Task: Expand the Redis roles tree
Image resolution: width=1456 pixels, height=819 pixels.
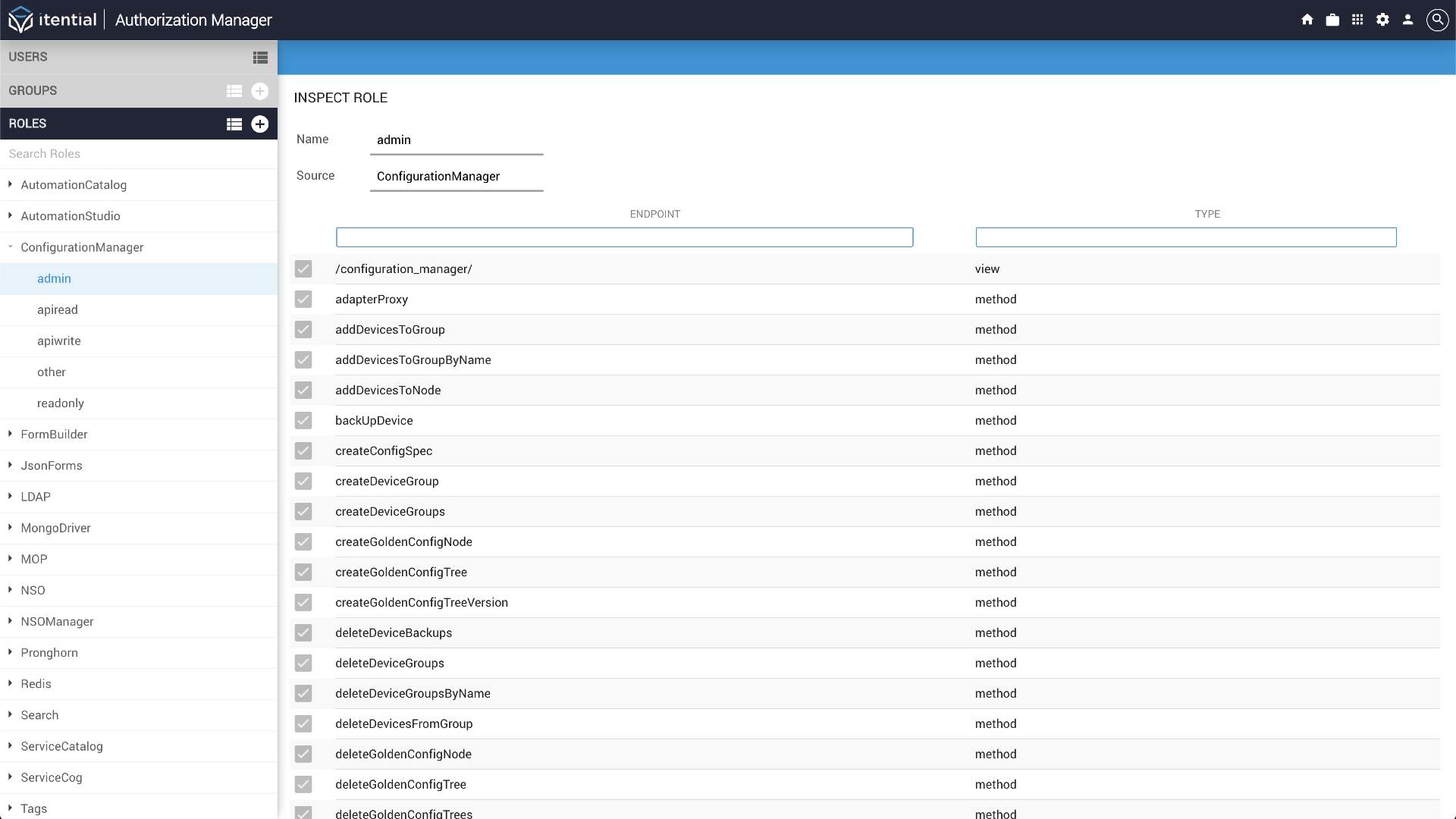Action: (x=10, y=682)
